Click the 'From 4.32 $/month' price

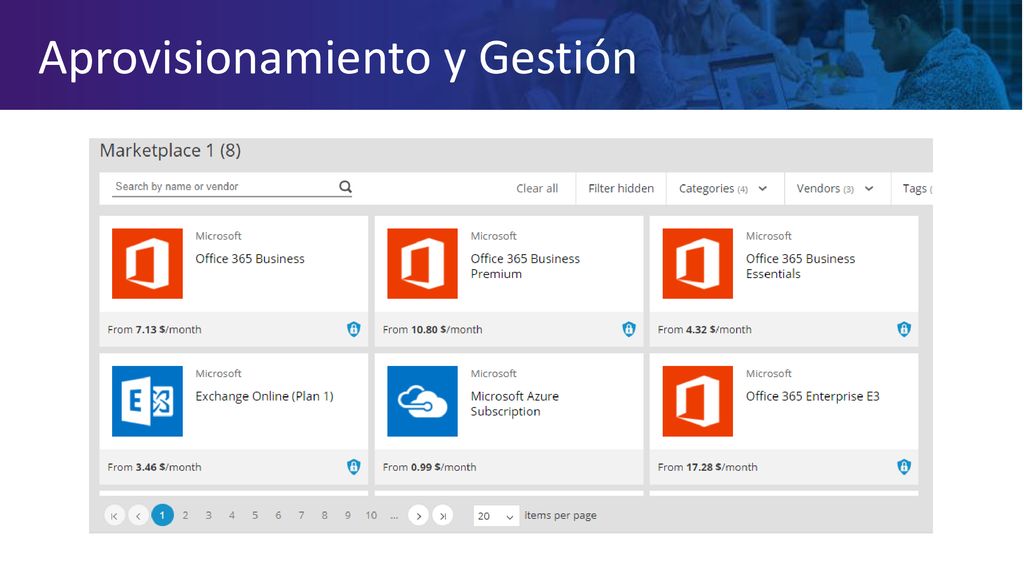click(x=705, y=330)
